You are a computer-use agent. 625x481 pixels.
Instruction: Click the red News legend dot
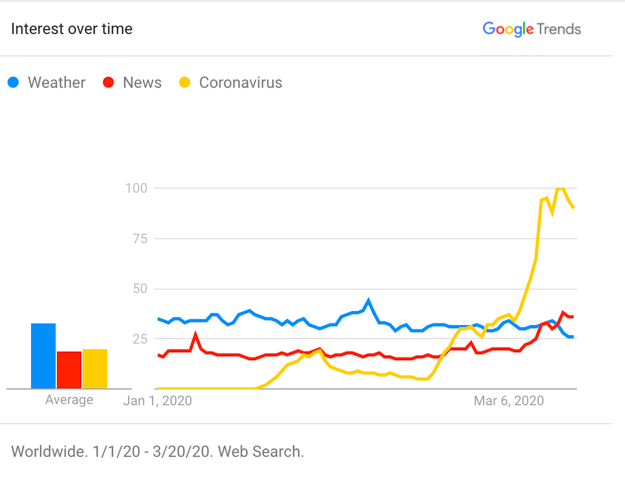pyautogui.click(x=108, y=82)
